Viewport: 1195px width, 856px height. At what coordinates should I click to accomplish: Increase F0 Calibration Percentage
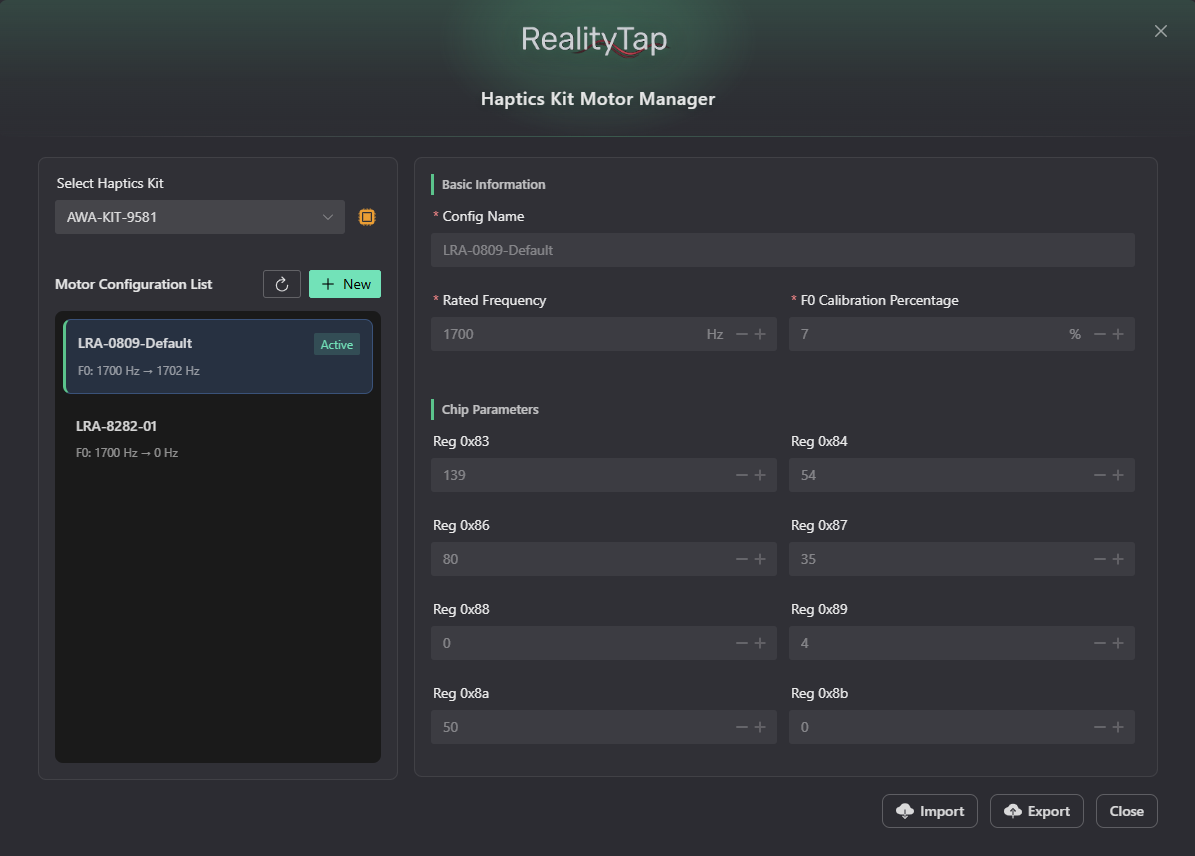(x=1118, y=334)
